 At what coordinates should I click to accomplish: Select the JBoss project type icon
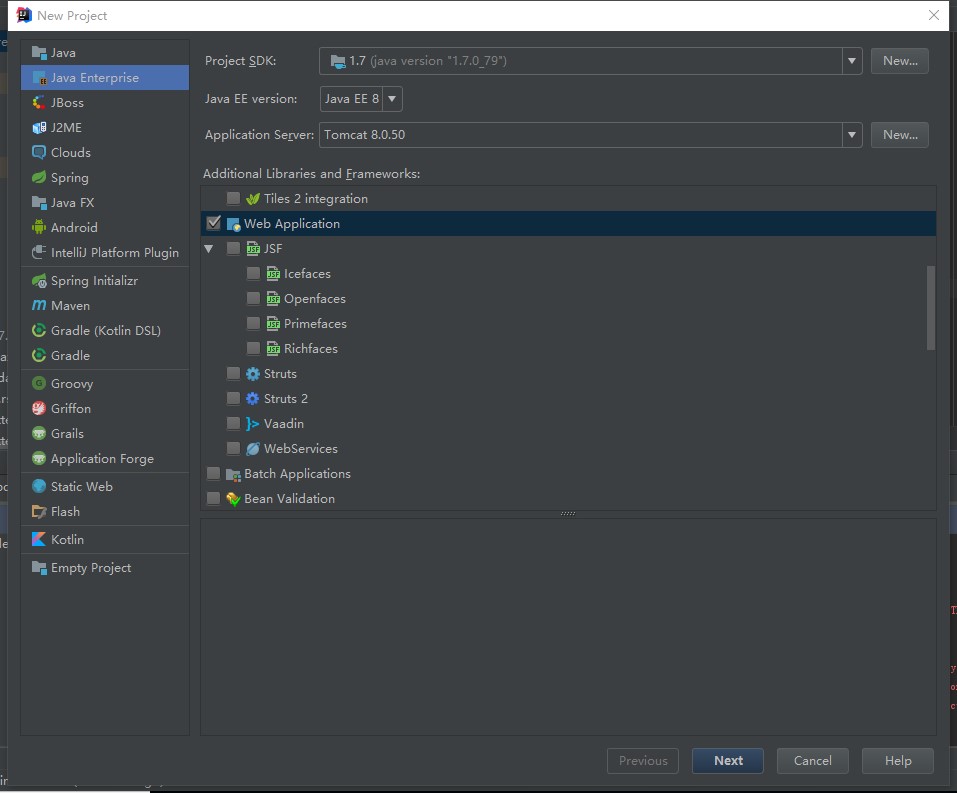tap(39, 103)
